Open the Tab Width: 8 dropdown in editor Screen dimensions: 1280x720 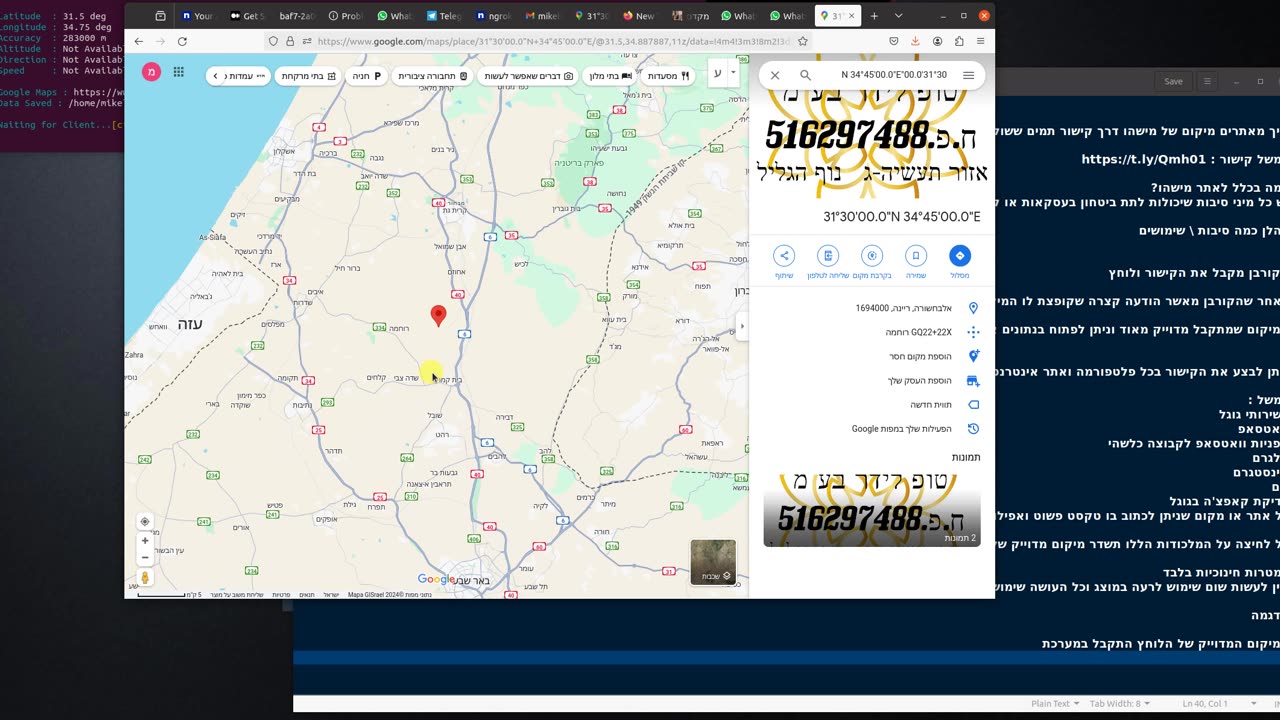(x=1118, y=703)
